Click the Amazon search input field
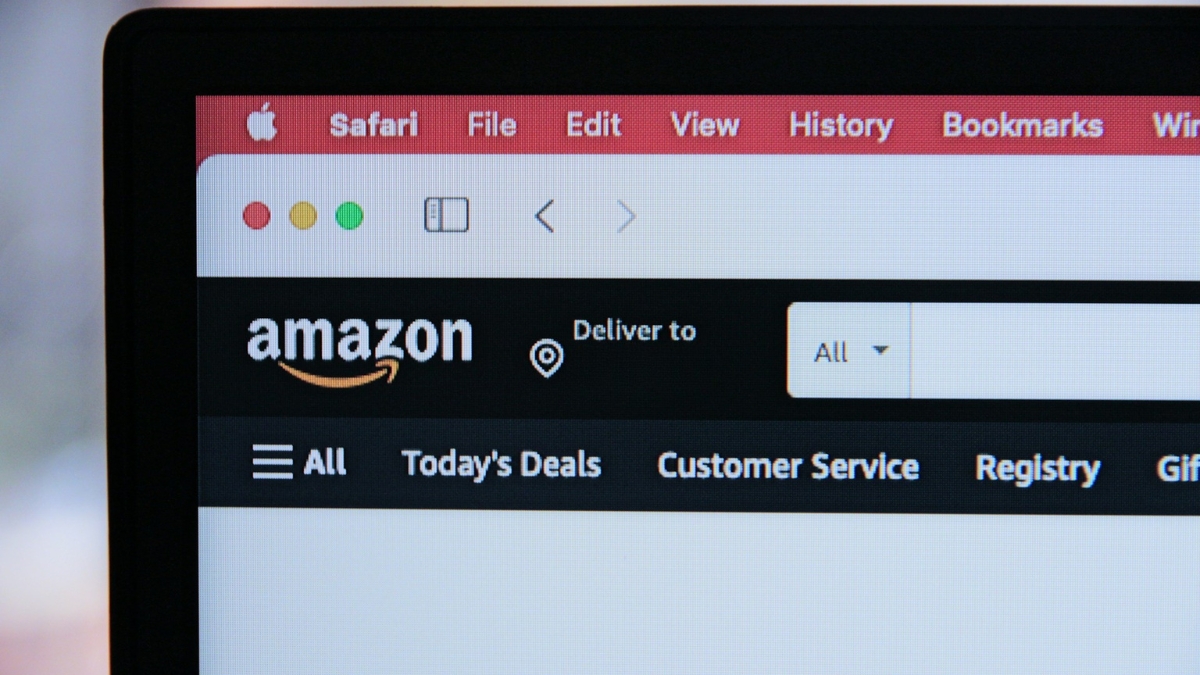 coord(1055,351)
